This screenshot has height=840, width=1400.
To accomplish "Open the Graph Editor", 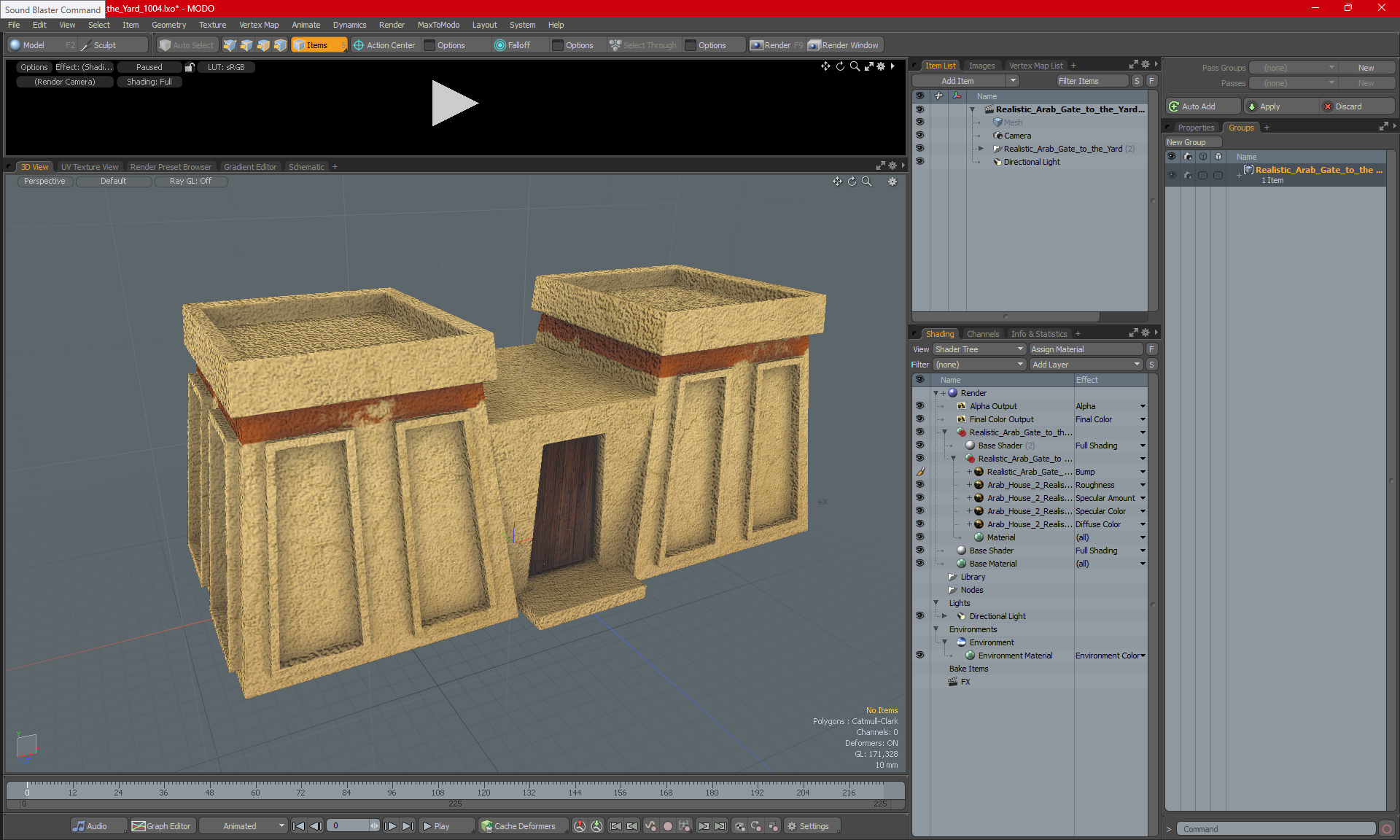I will pyautogui.click(x=162, y=826).
